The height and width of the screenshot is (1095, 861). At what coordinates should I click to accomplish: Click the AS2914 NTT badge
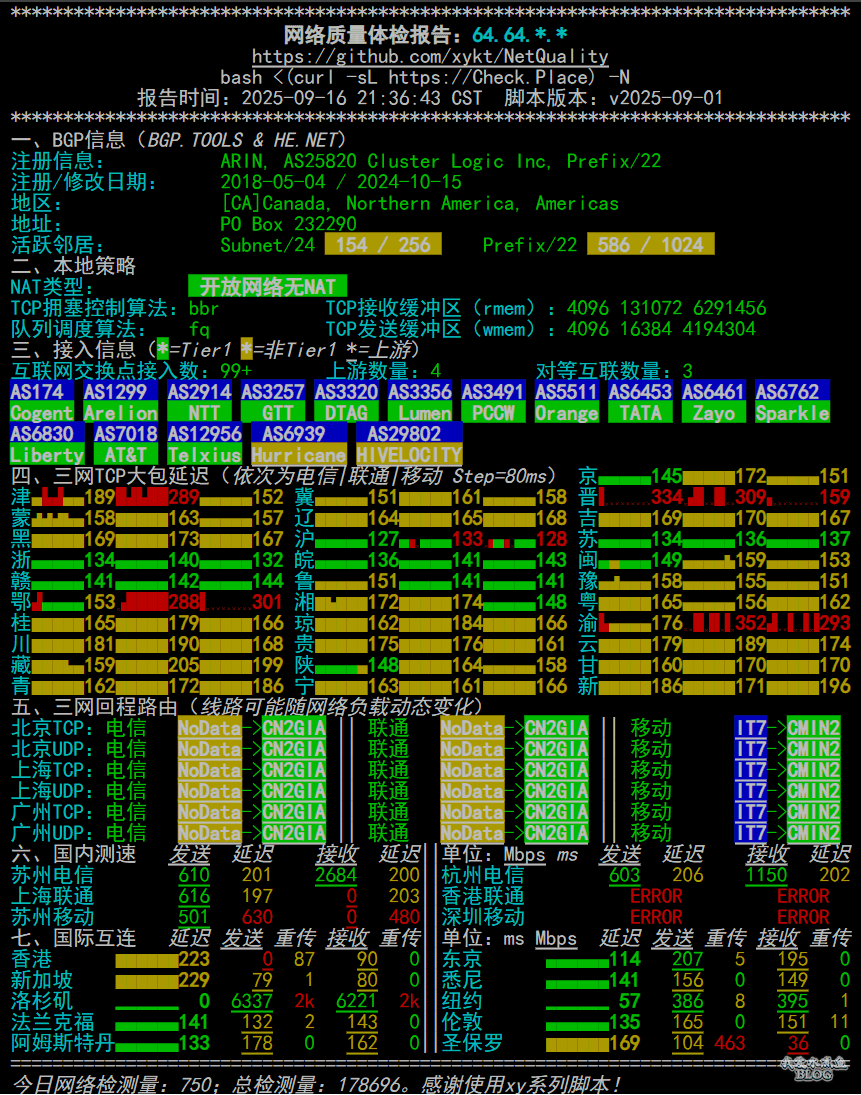200,402
